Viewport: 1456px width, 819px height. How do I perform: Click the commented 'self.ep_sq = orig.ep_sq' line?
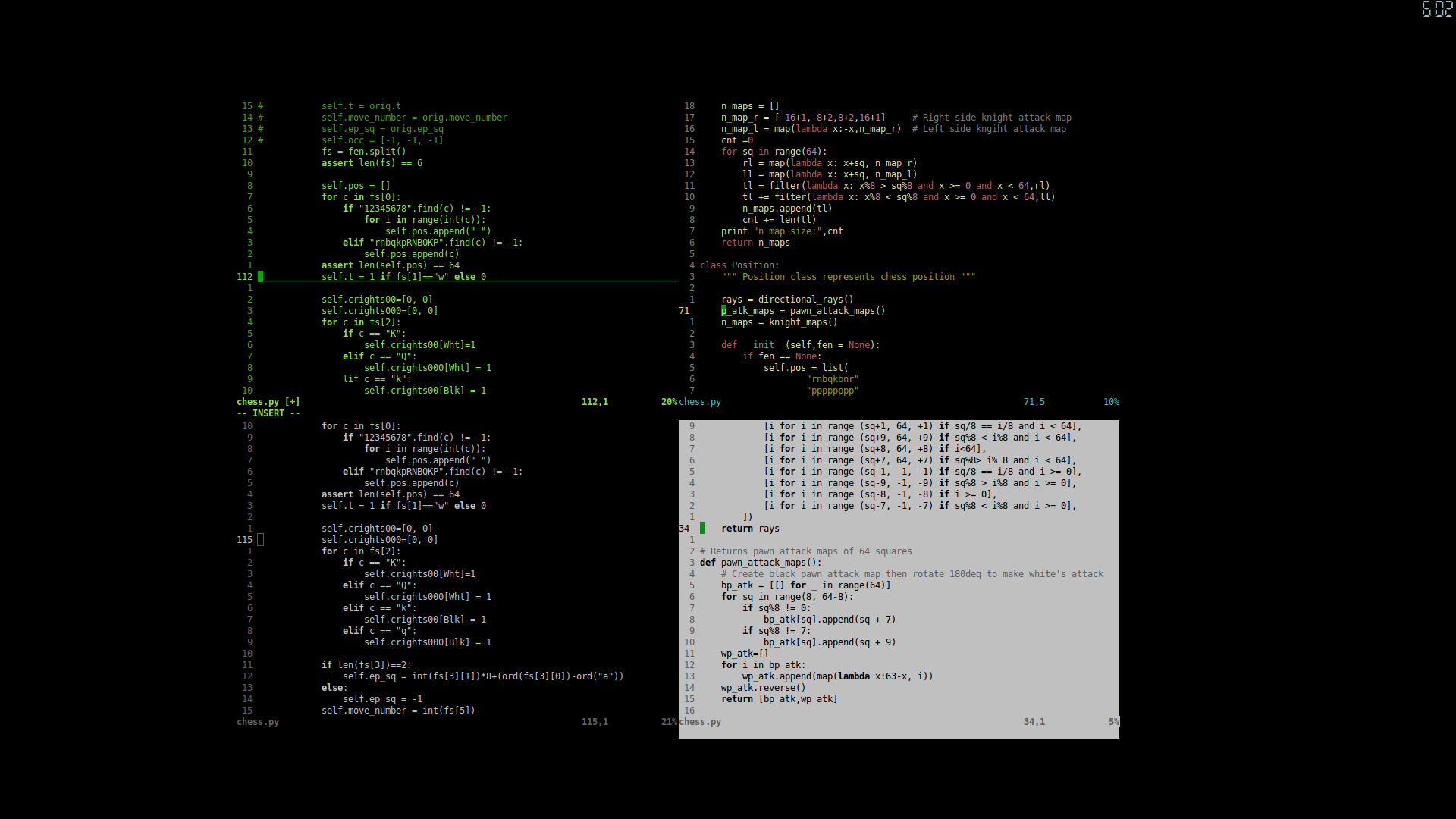[x=382, y=129]
